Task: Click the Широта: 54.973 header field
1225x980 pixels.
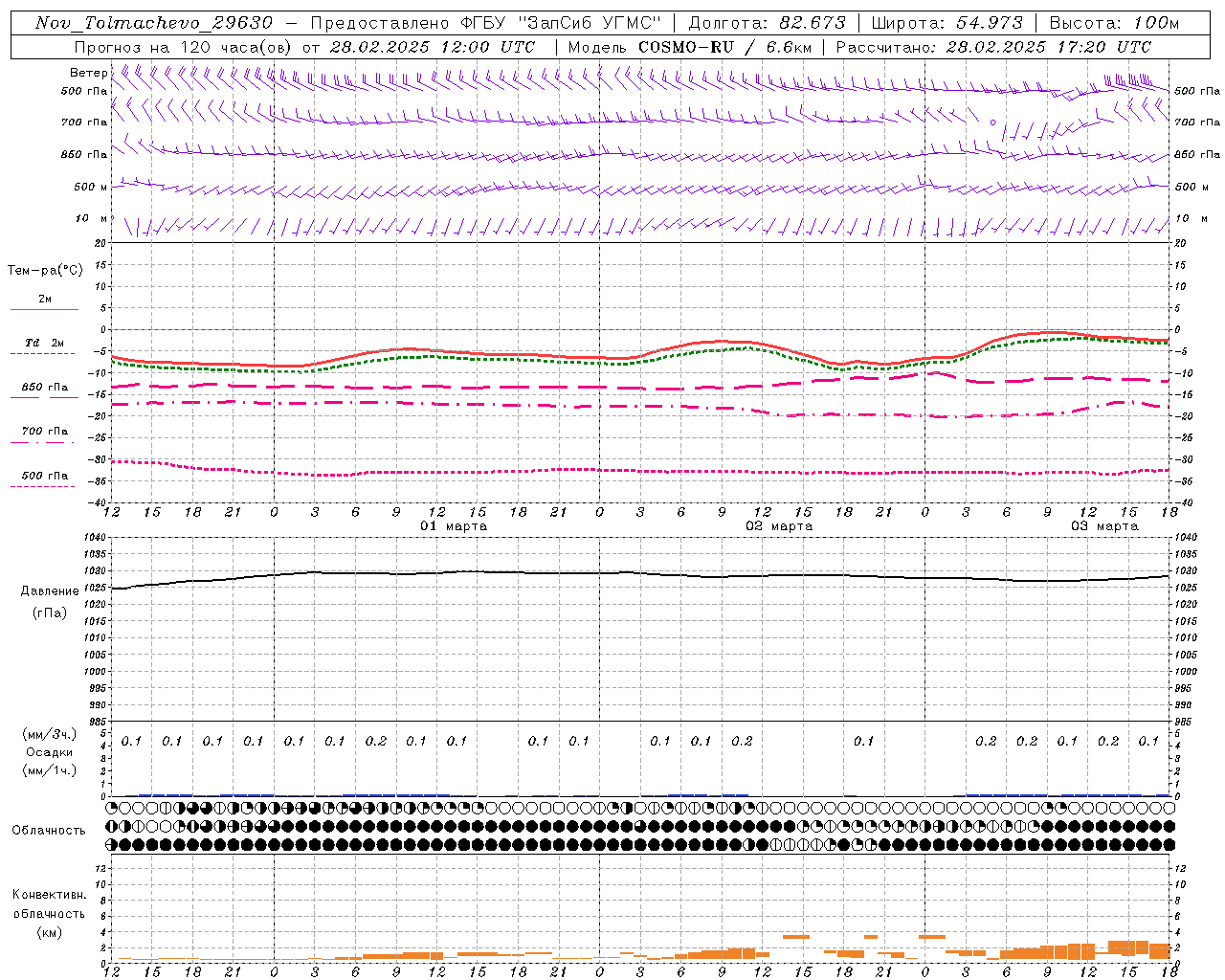Action: click(947, 23)
